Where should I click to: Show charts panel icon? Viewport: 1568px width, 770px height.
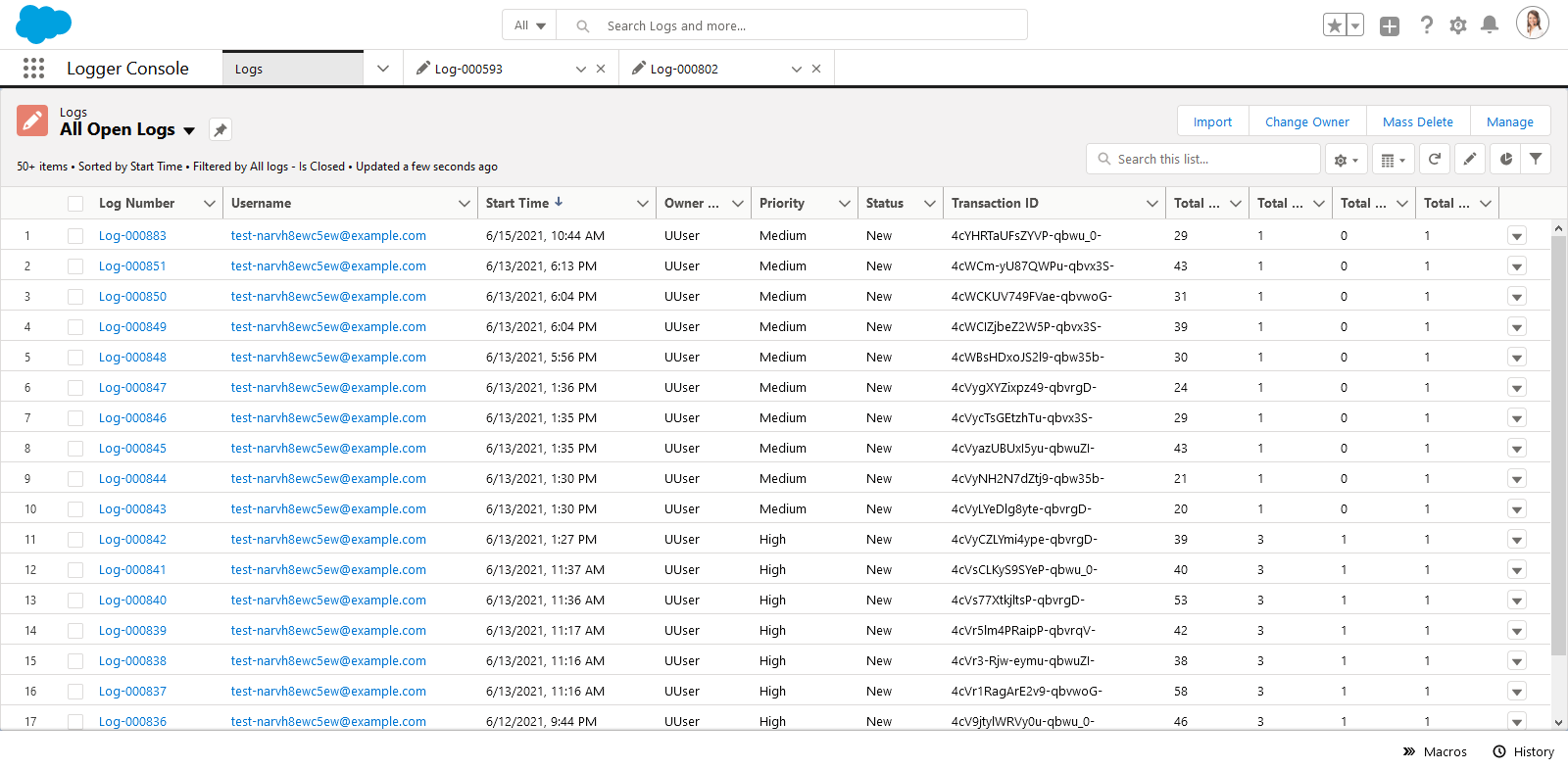pyautogui.click(x=1505, y=159)
